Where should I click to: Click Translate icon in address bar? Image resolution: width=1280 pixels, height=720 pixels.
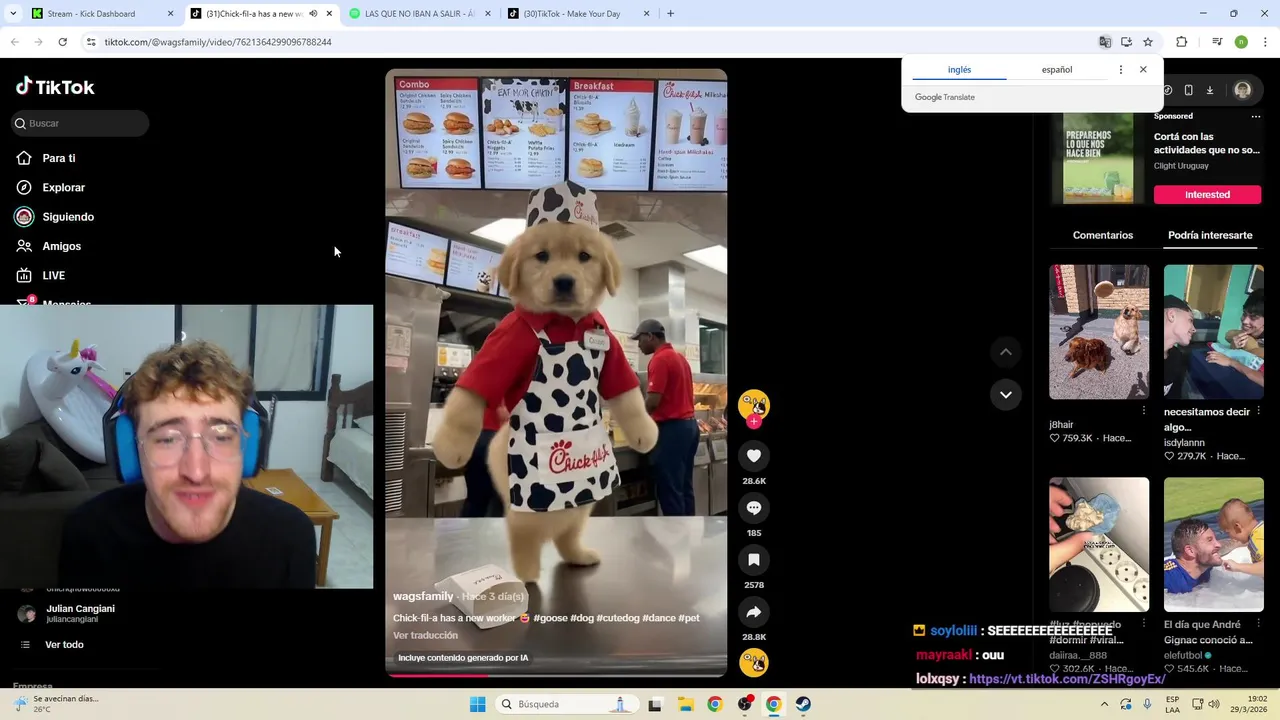(1105, 42)
